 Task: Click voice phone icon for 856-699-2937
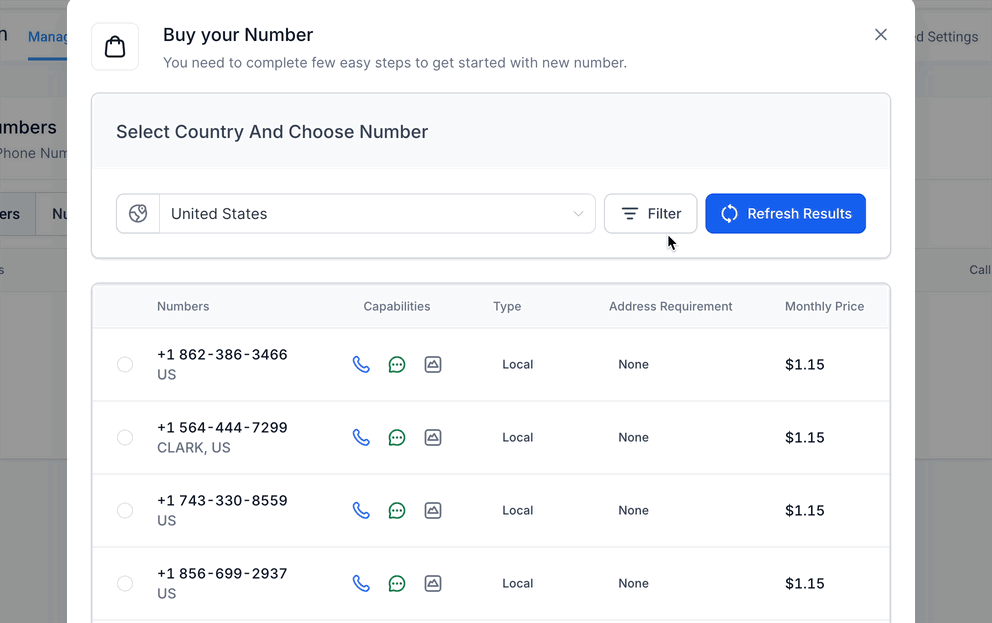361,583
